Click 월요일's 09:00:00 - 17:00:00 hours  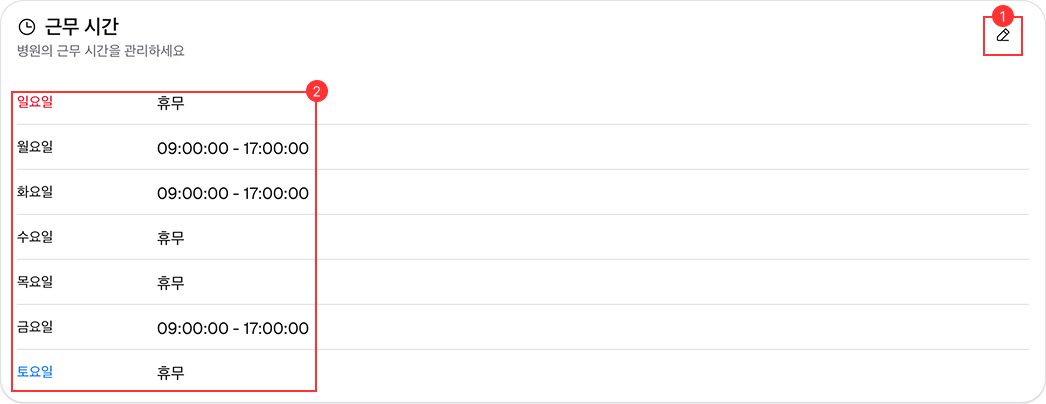(232, 148)
